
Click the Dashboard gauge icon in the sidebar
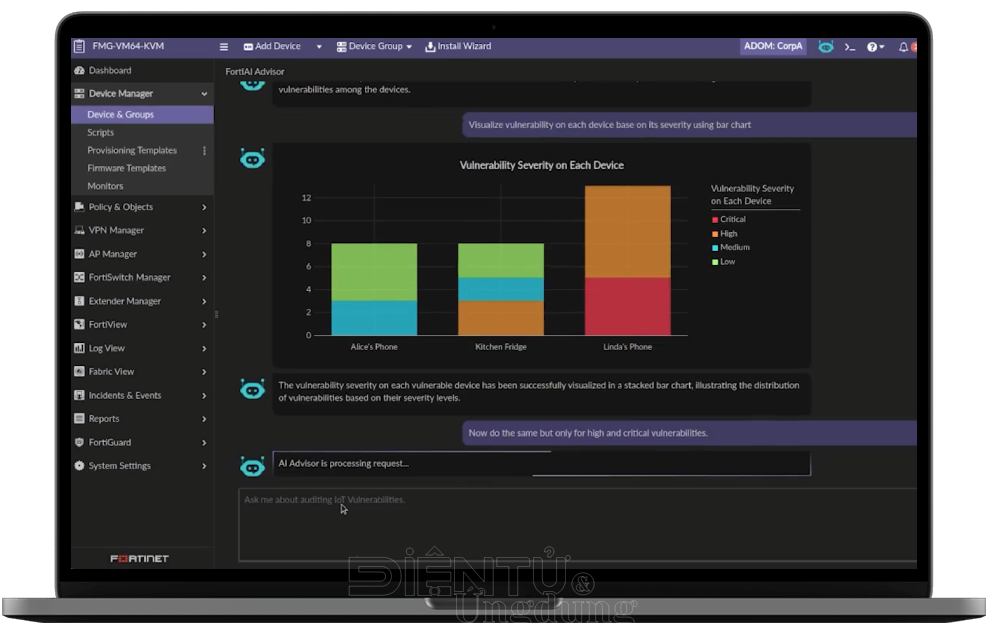(x=79, y=70)
